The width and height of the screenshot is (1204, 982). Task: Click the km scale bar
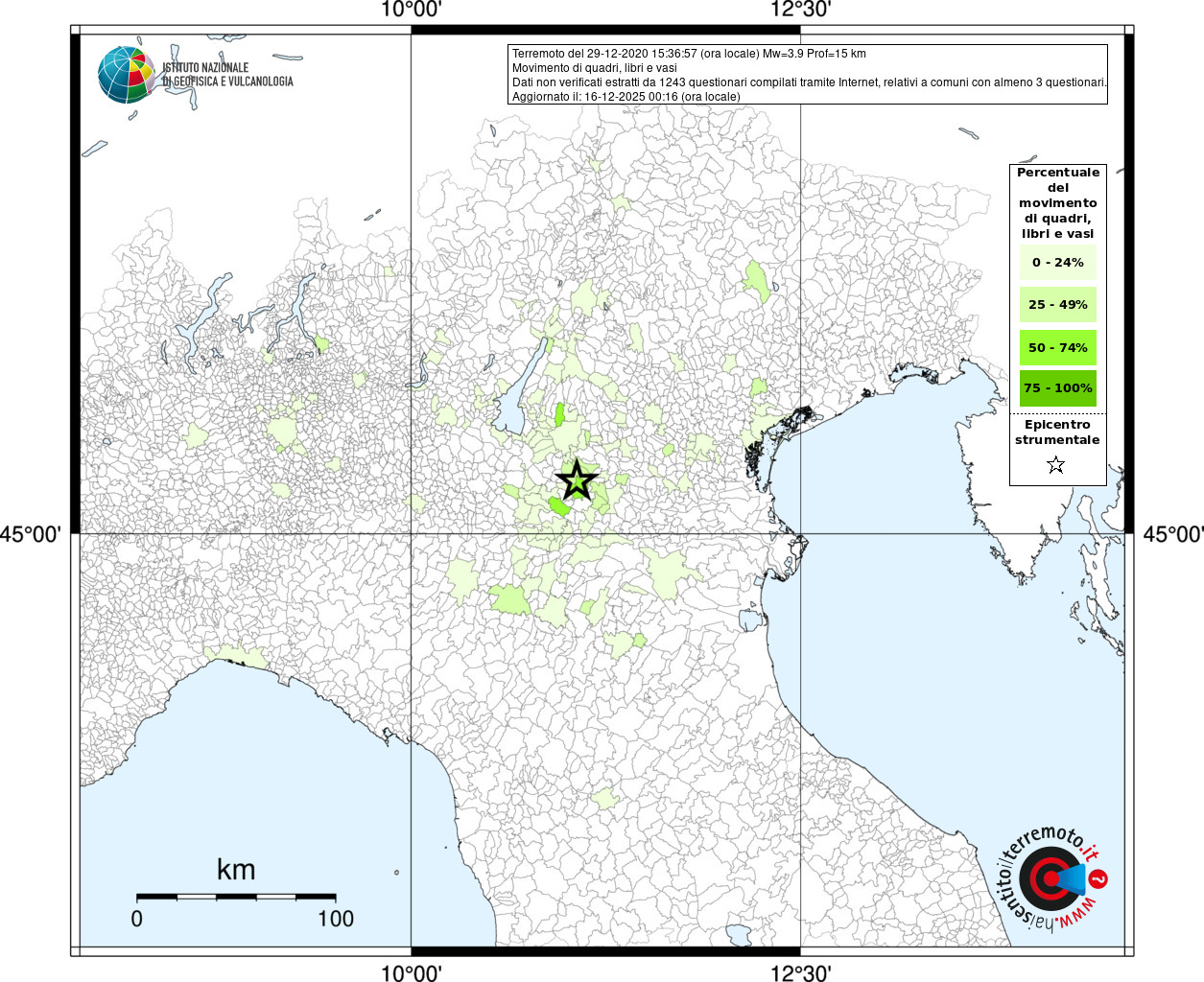pos(236,897)
